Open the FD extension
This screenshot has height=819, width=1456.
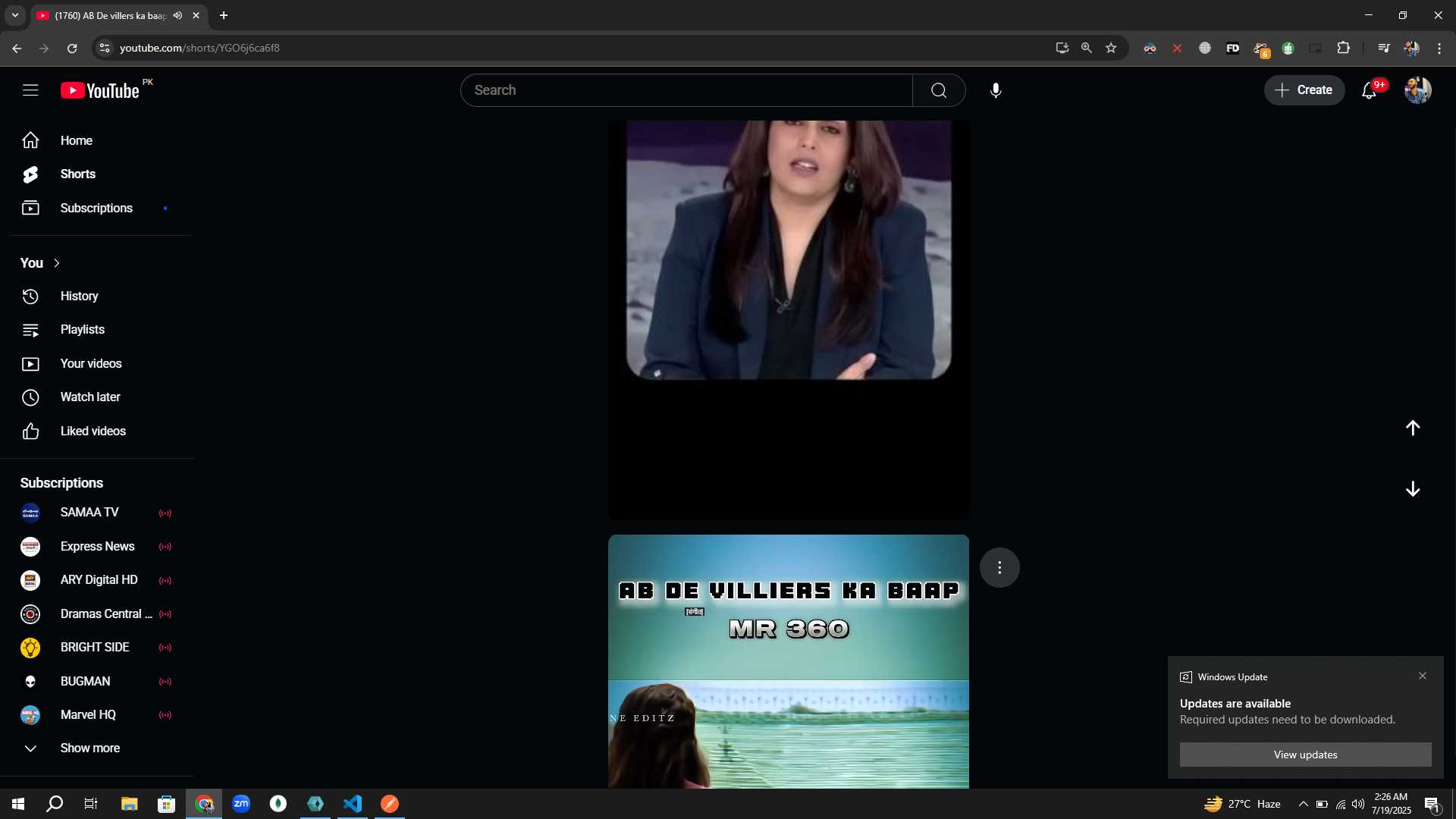pos(1232,48)
